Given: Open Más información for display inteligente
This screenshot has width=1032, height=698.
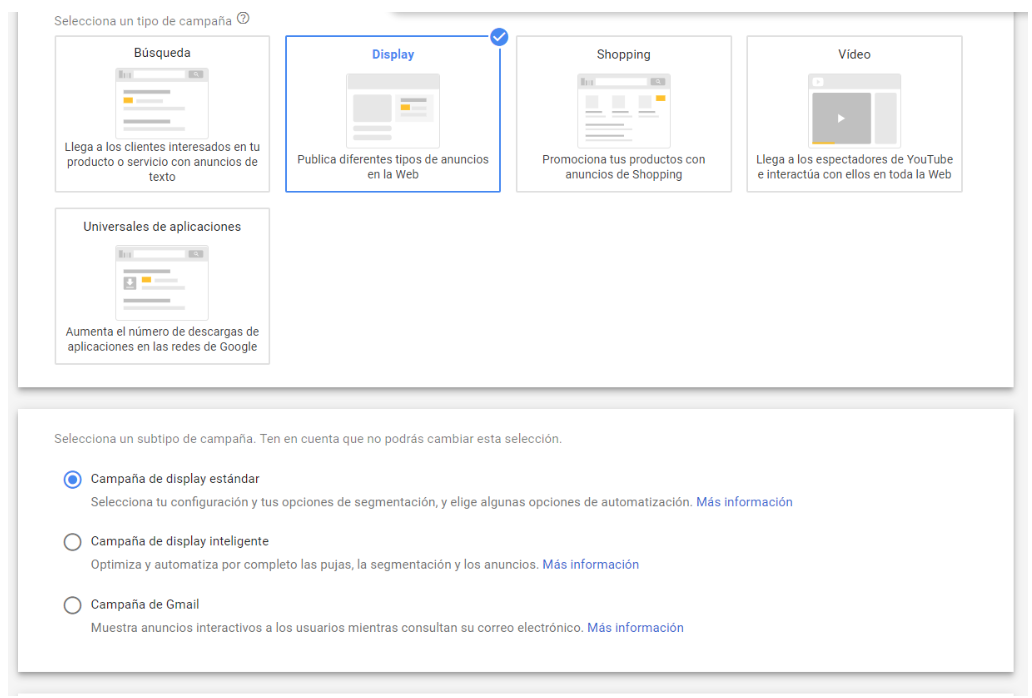Looking at the screenshot, I should point(591,564).
